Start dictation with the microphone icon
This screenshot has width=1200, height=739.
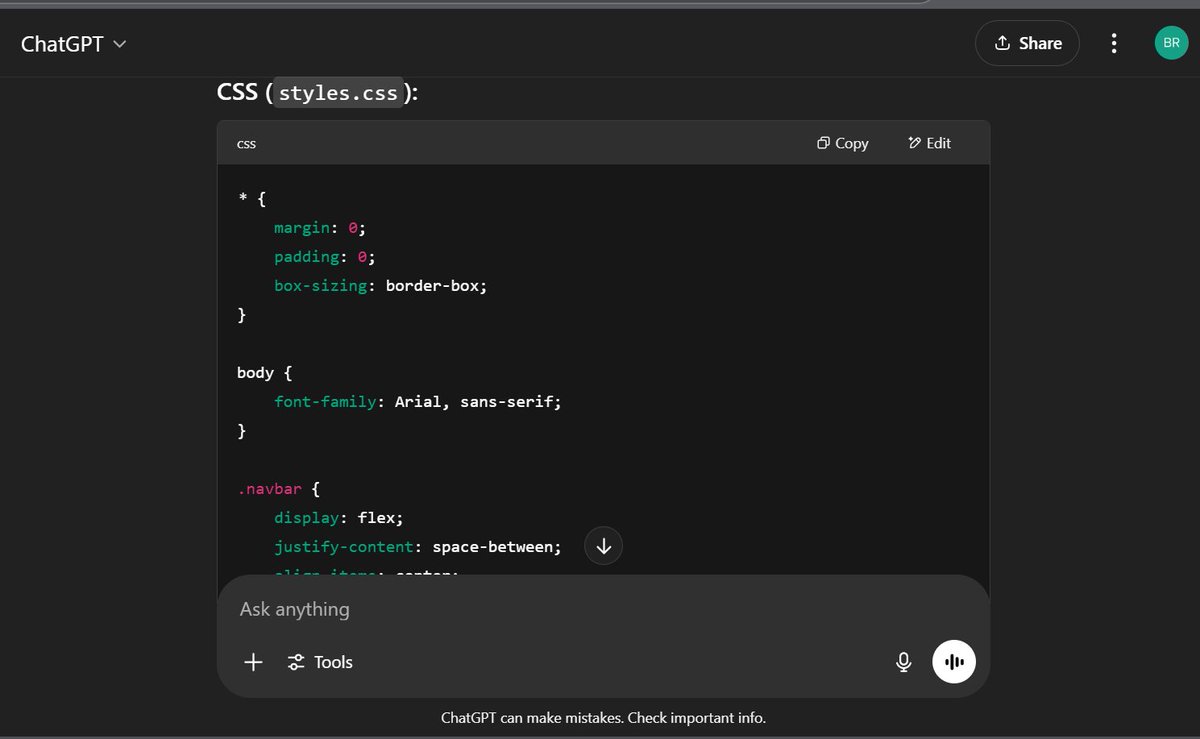[903, 662]
